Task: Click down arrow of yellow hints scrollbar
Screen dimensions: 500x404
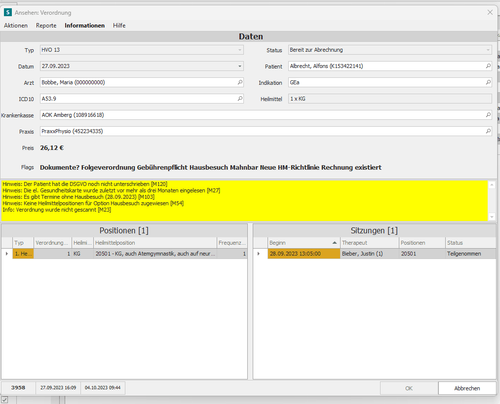Action: point(492,217)
